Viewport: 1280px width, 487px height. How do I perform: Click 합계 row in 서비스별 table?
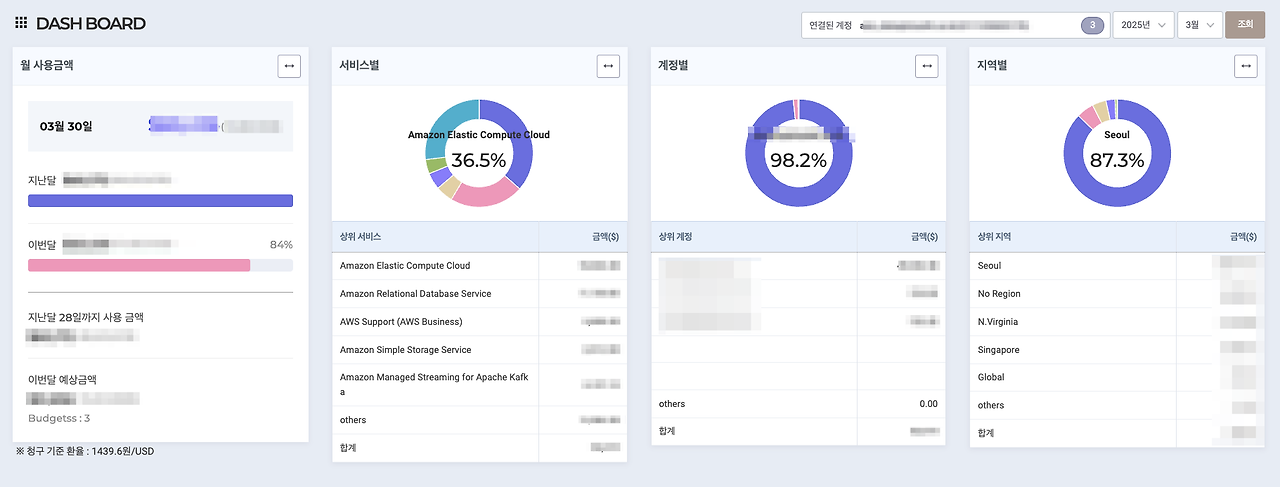coord(479,448)
